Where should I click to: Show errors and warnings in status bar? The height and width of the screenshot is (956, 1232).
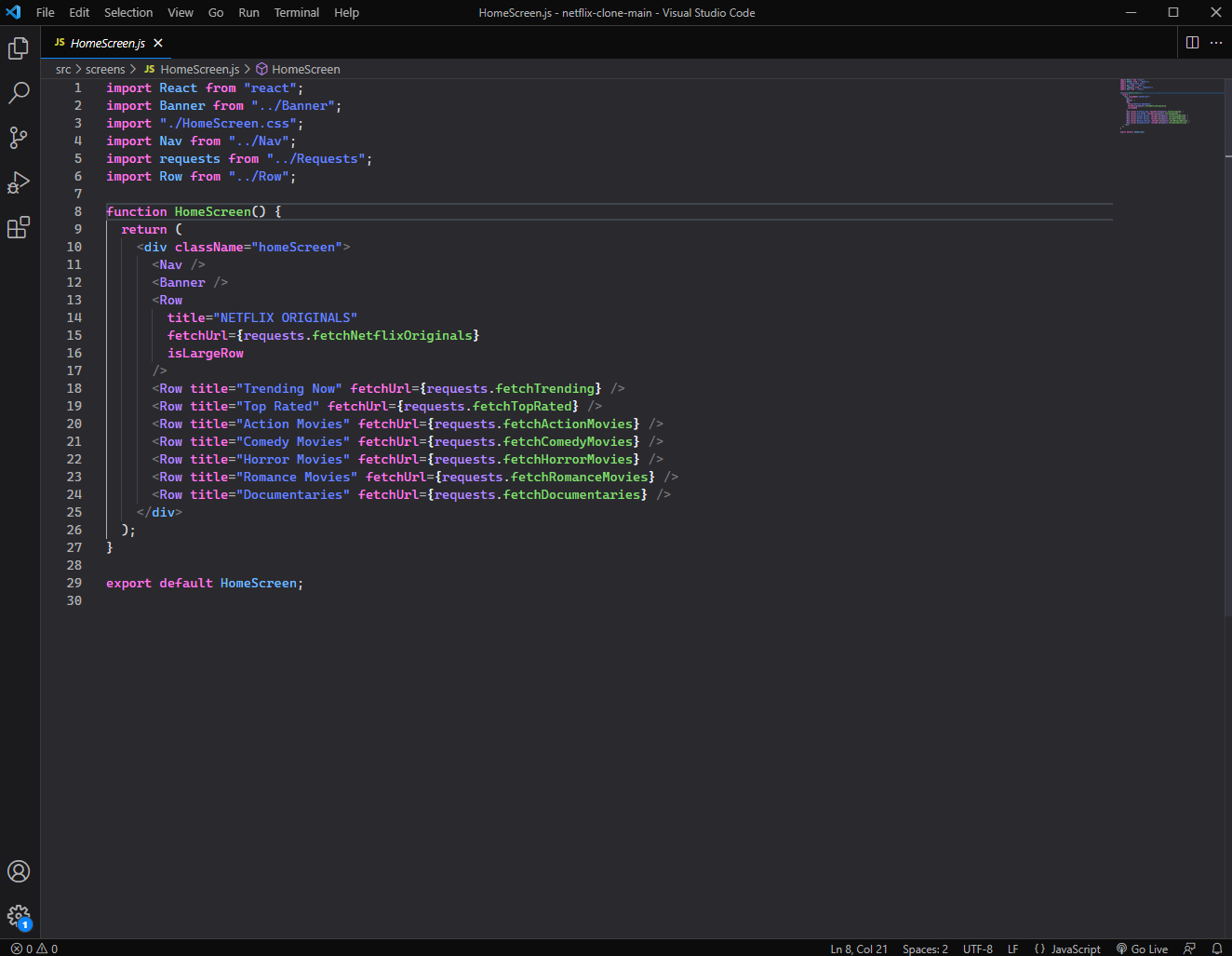(34, 949)
